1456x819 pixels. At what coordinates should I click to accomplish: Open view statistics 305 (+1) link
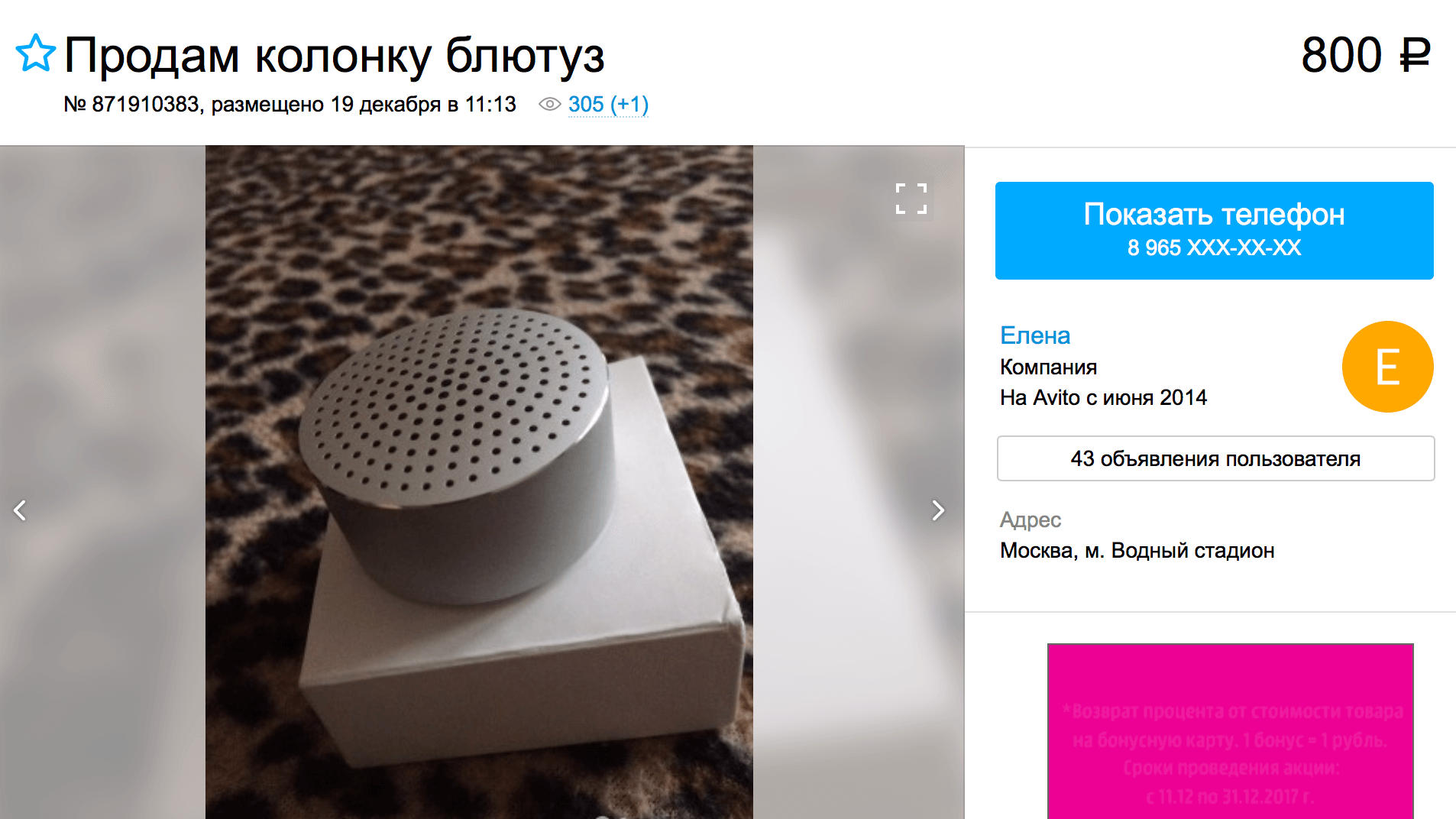[x=608, y=105]
